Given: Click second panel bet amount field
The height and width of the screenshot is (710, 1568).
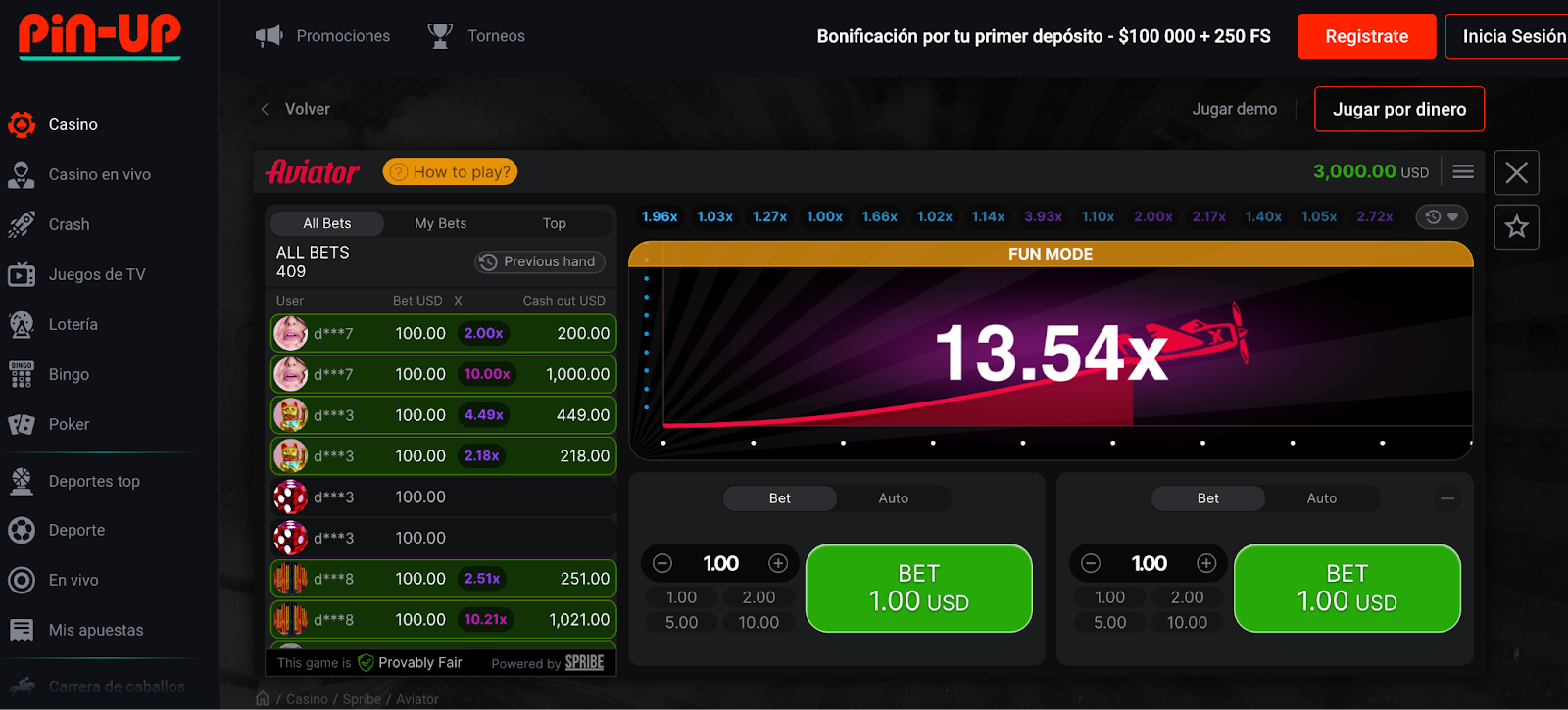Looking at the screenshot, I should tap(1149, 563).
